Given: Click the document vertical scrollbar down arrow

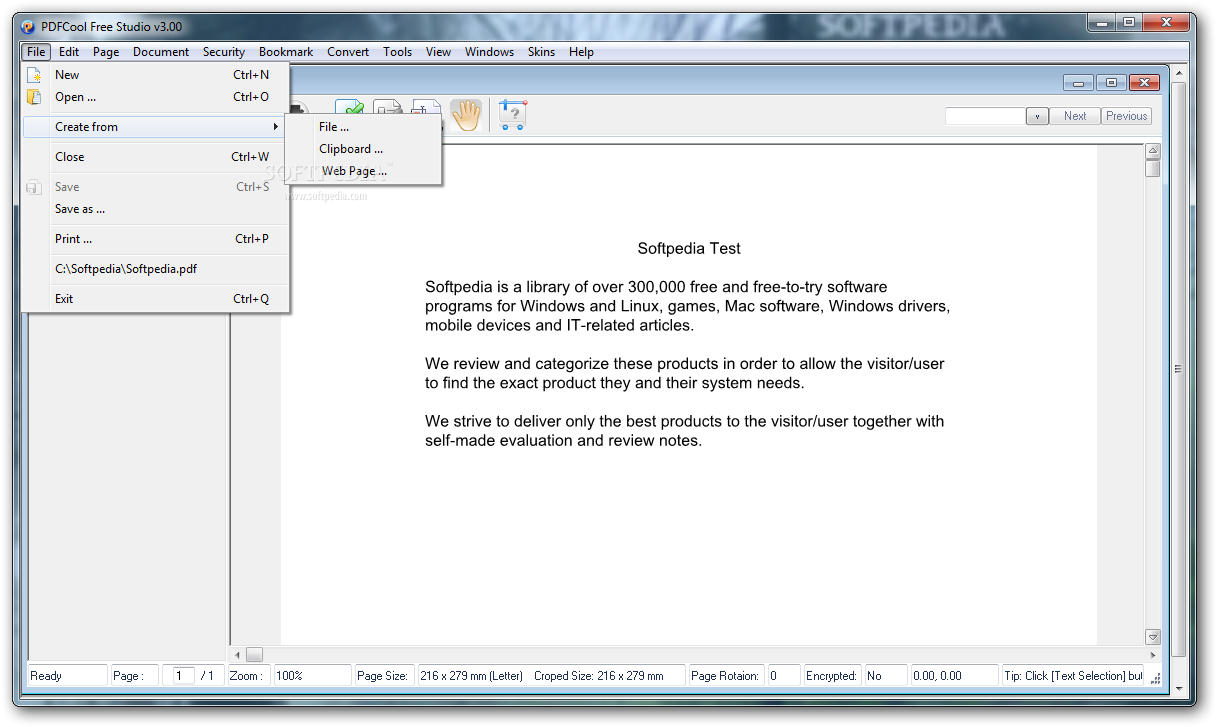Looking at the screenshot, I should [x=1153, y=637].
